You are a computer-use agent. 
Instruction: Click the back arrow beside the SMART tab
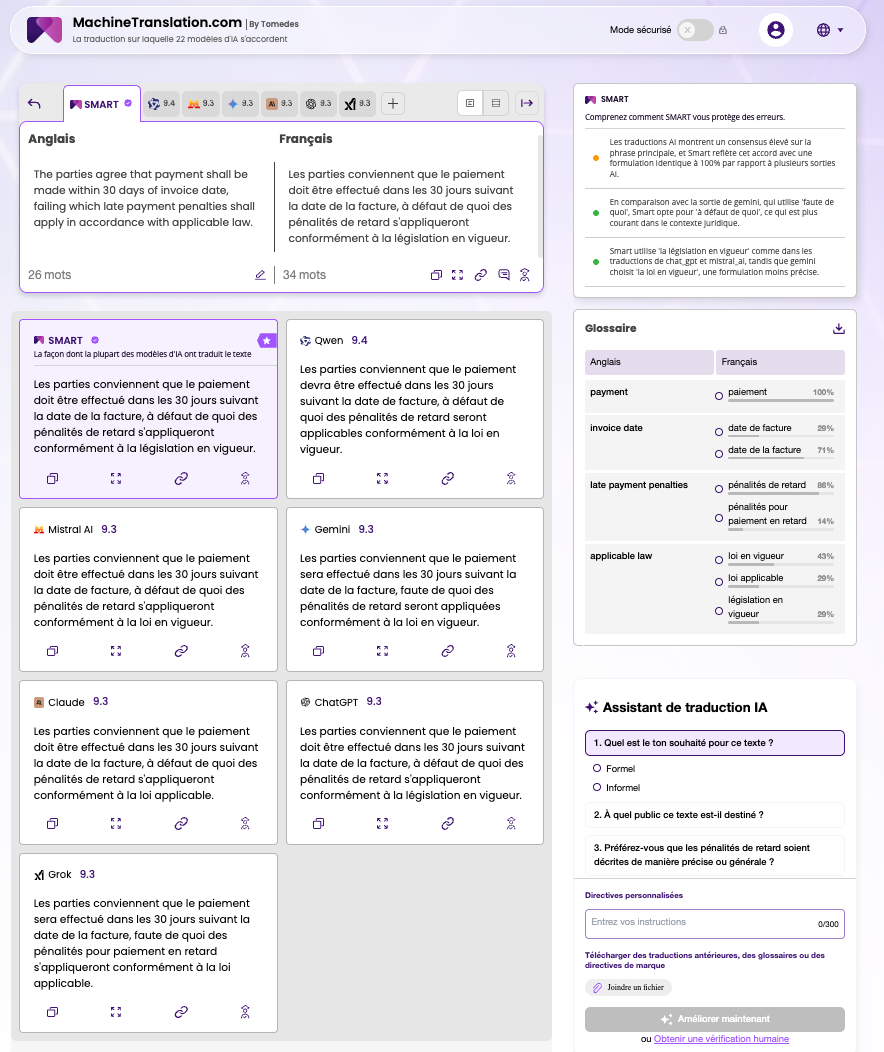[35, 103]
